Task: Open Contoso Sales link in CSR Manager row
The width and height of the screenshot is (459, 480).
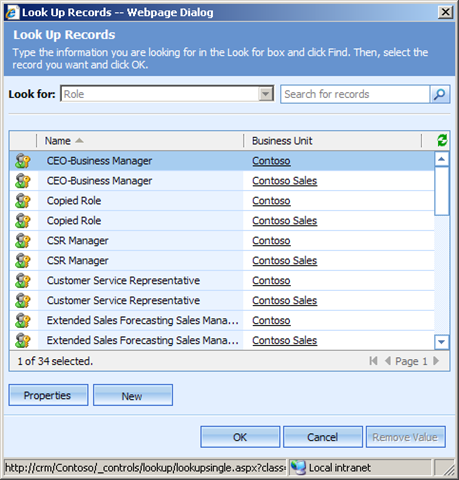Action: point(284,261)
